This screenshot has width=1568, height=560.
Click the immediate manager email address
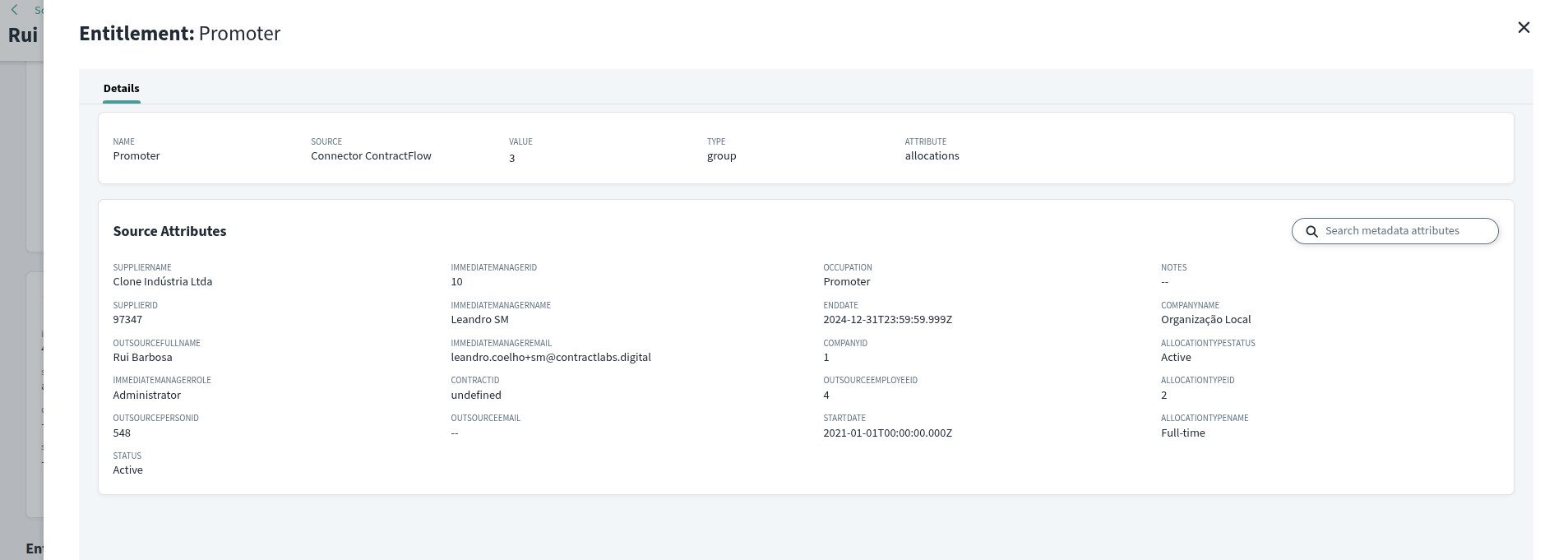tap(550, 358)
